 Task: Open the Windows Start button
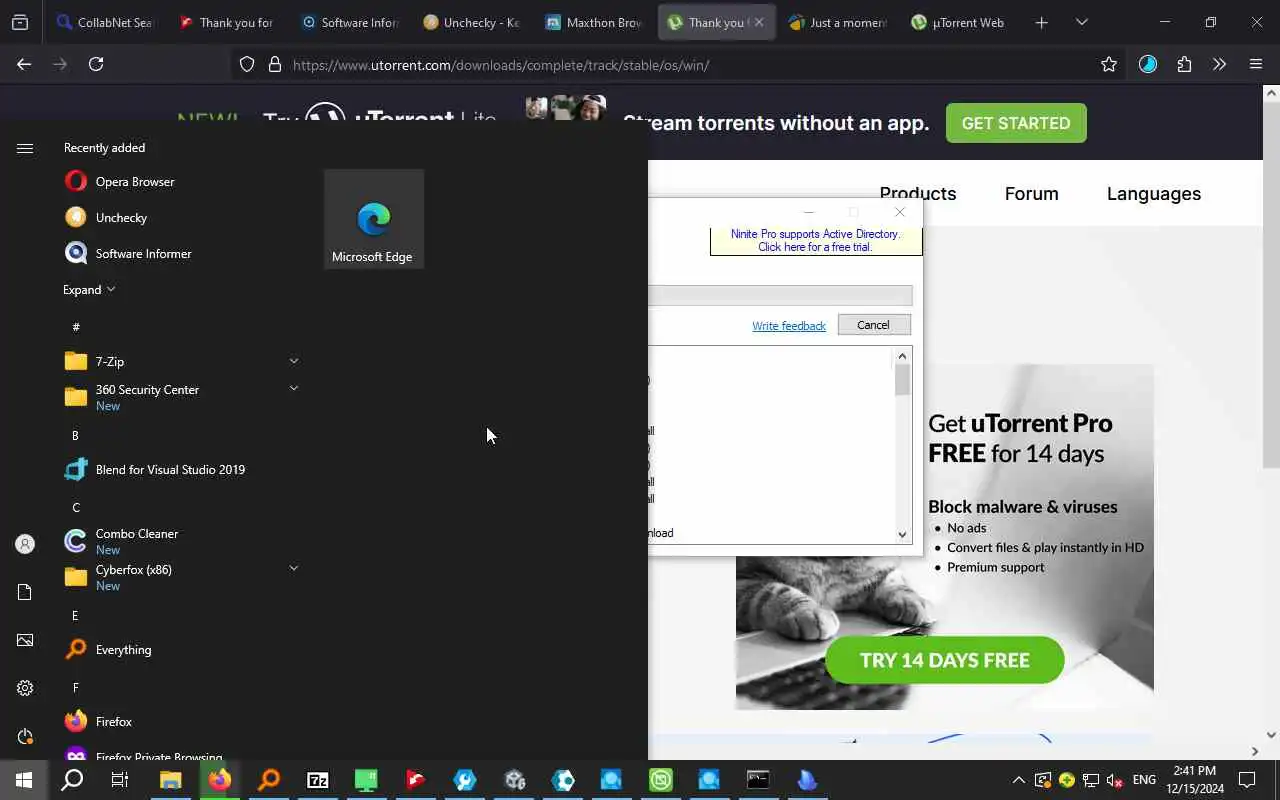[24, 780]
